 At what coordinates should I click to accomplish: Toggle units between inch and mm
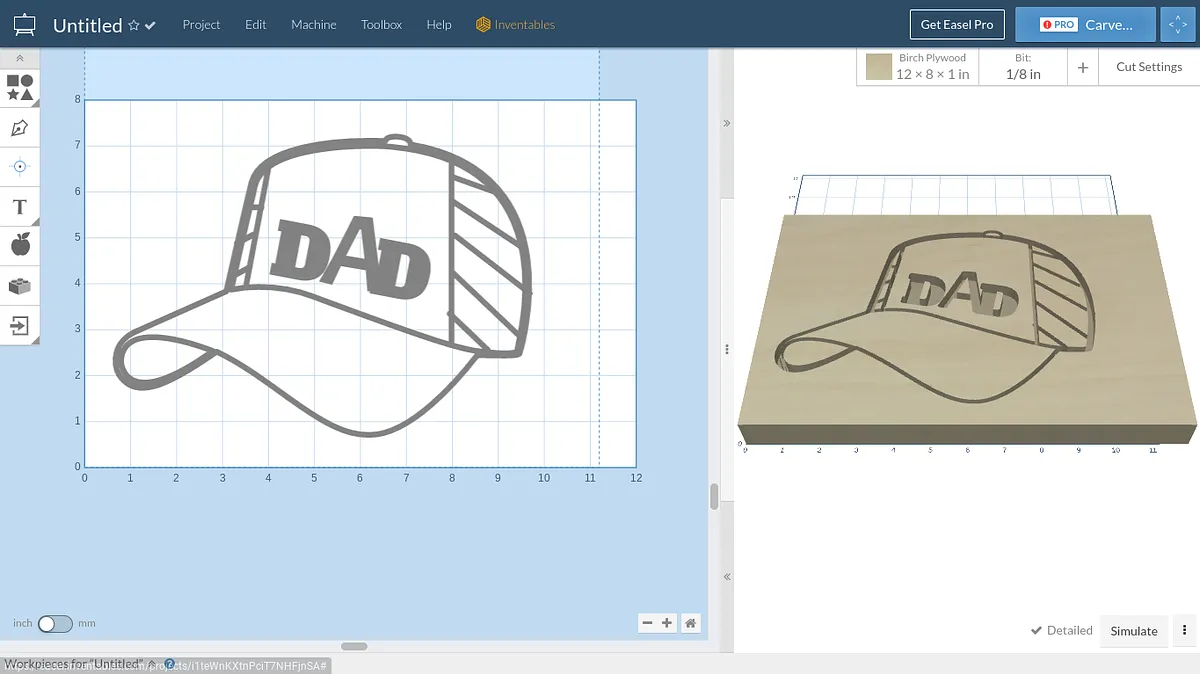(x=55, y=623)
